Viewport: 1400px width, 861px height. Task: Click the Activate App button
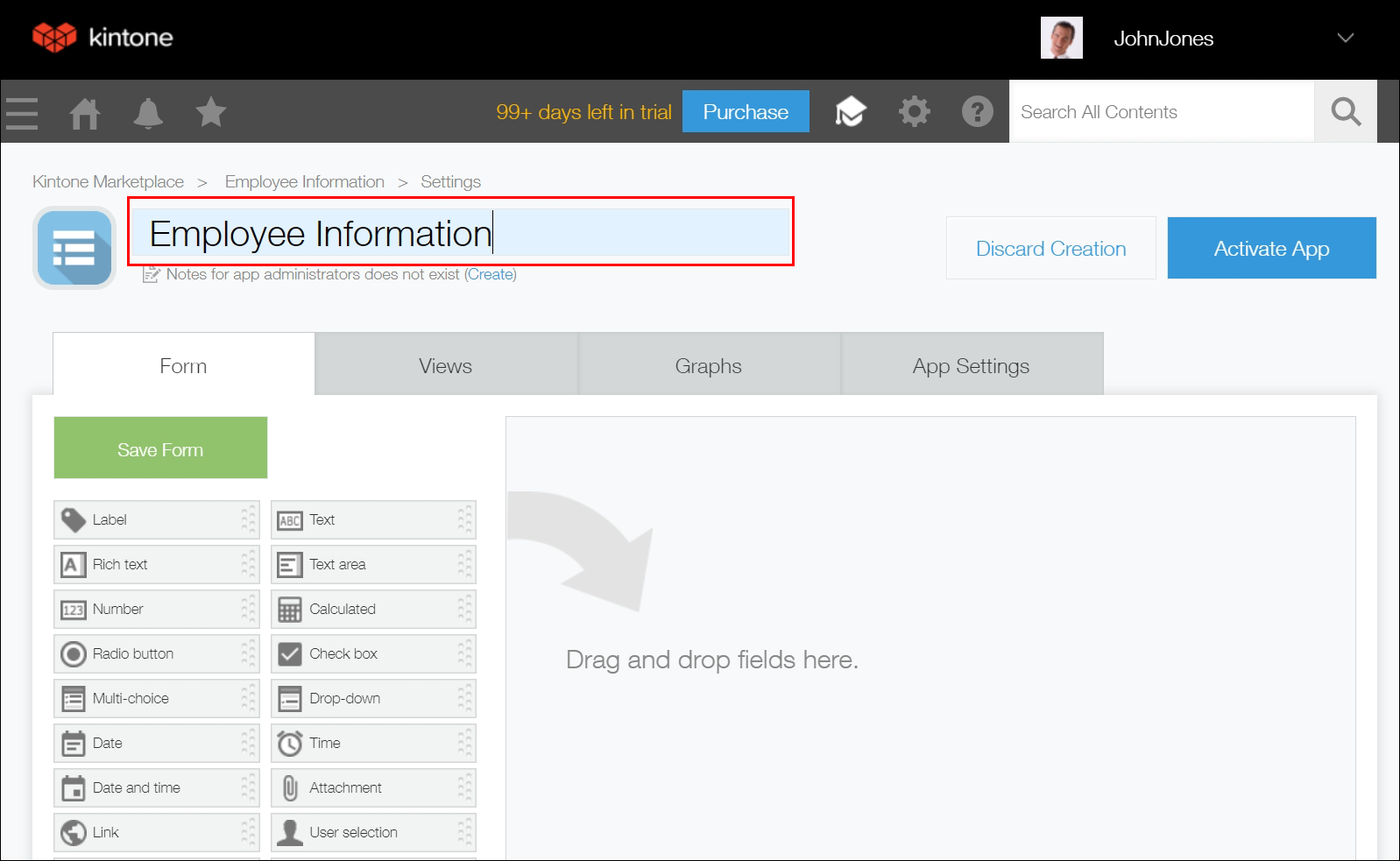(1271, 249)
